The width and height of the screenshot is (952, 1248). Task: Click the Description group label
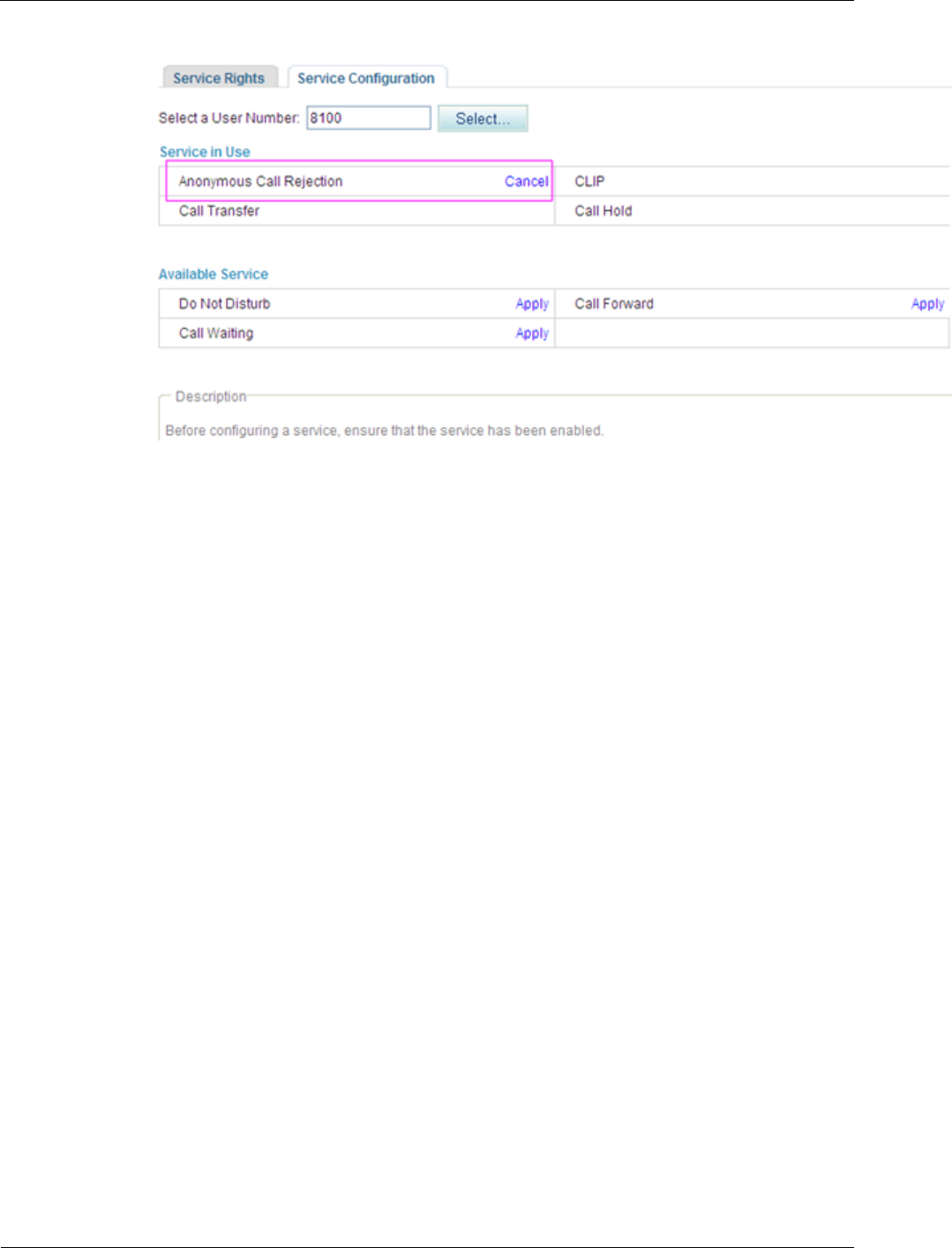[x=211, y=396]
